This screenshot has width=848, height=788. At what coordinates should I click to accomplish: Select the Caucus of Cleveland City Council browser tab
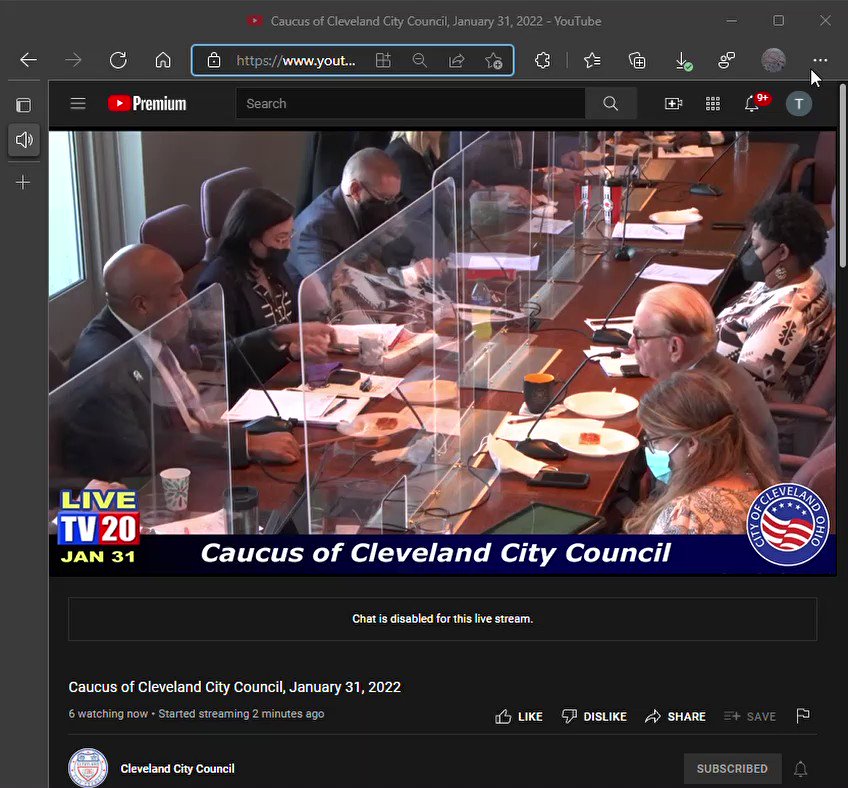[x=424, y=21]
